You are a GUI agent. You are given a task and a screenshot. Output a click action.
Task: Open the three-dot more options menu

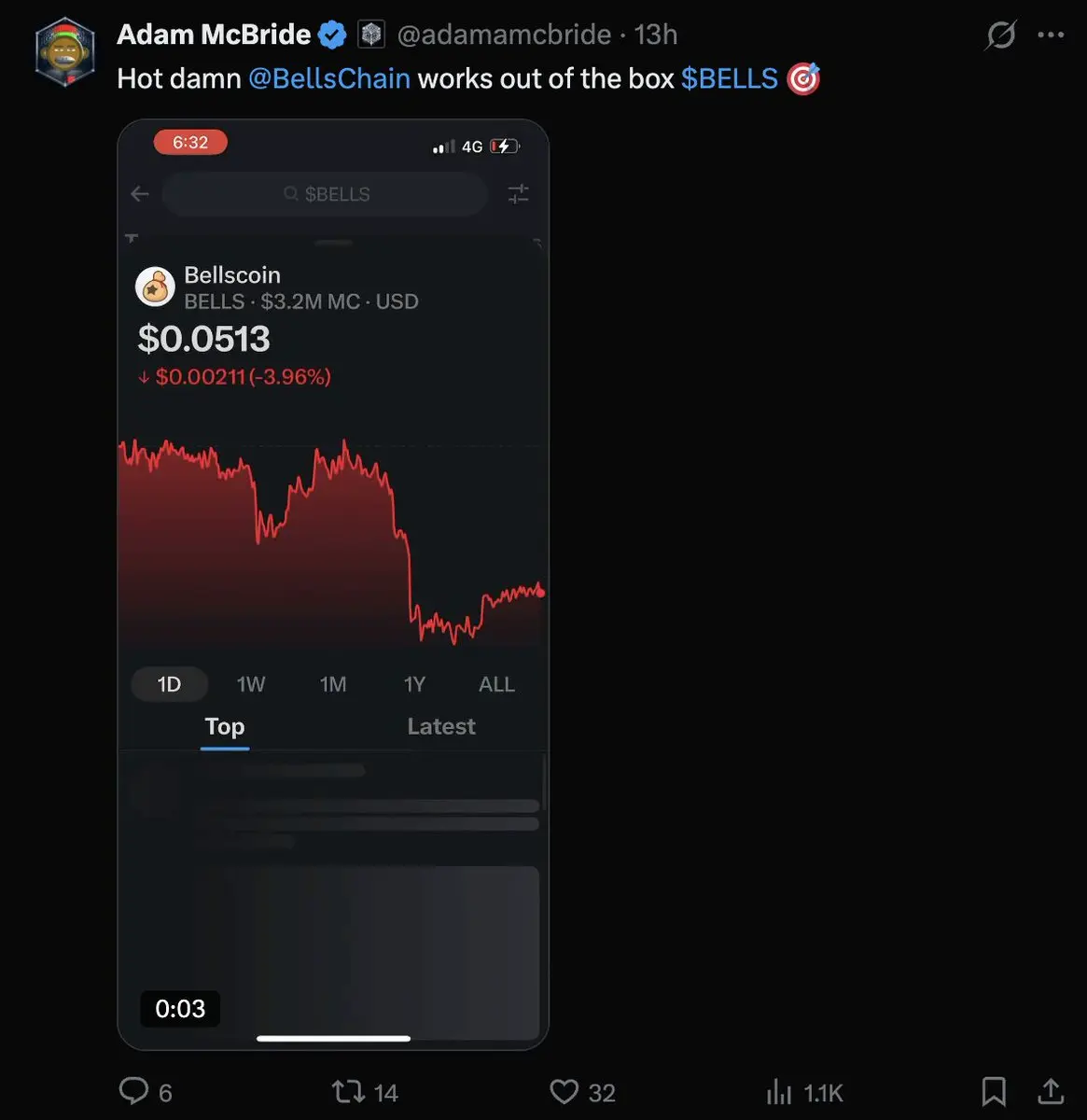click(1051, 35)
